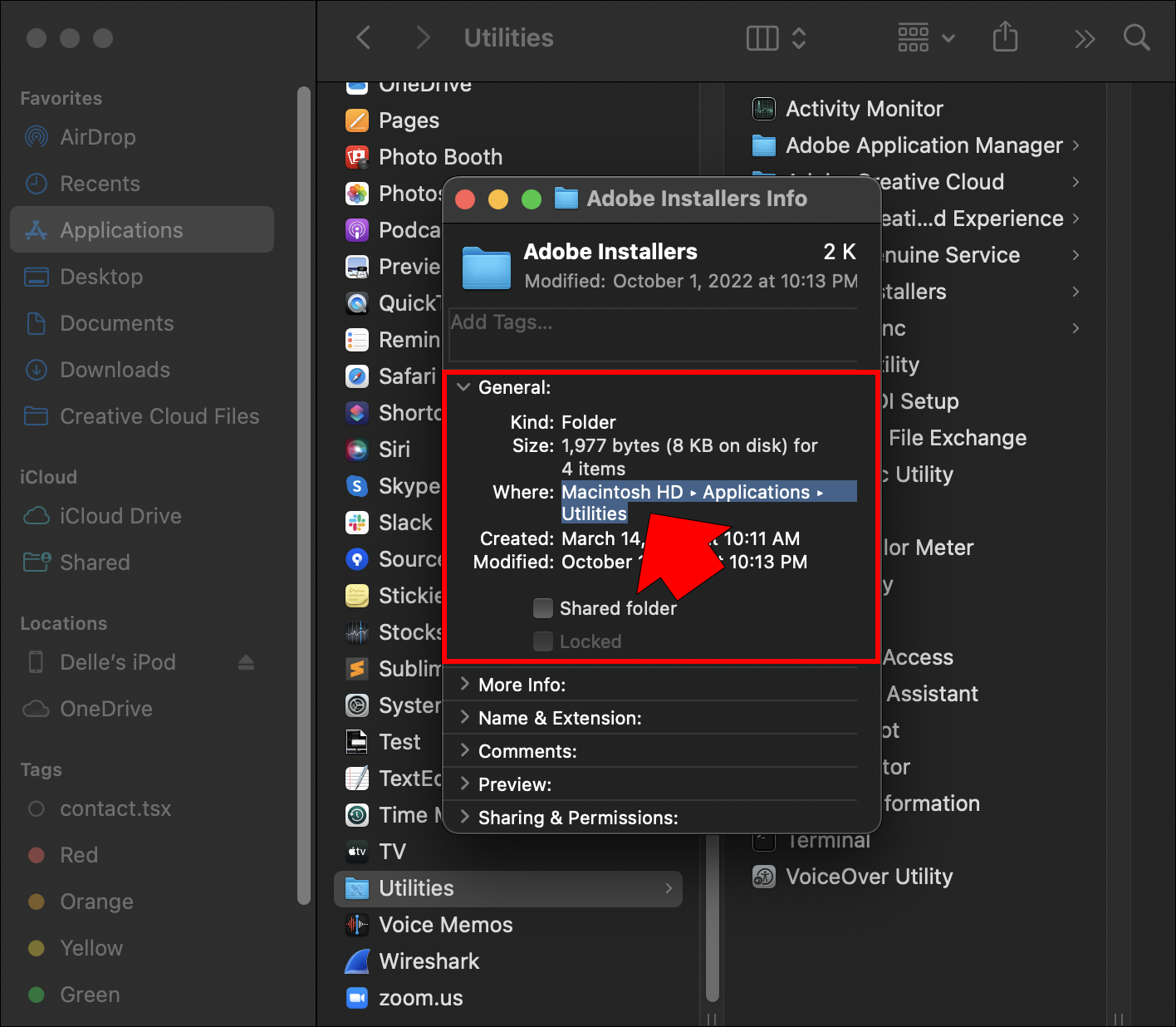Click the Share icon in toolbar
1176x1027 pixels.
pos(1005,37)
